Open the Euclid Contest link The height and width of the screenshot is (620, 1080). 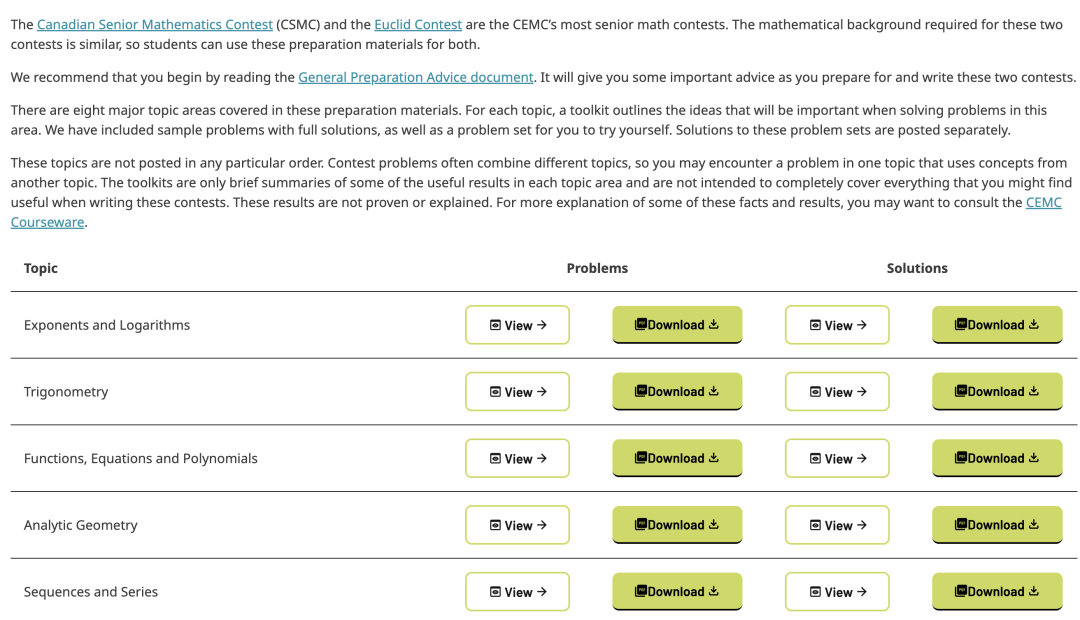418,24
